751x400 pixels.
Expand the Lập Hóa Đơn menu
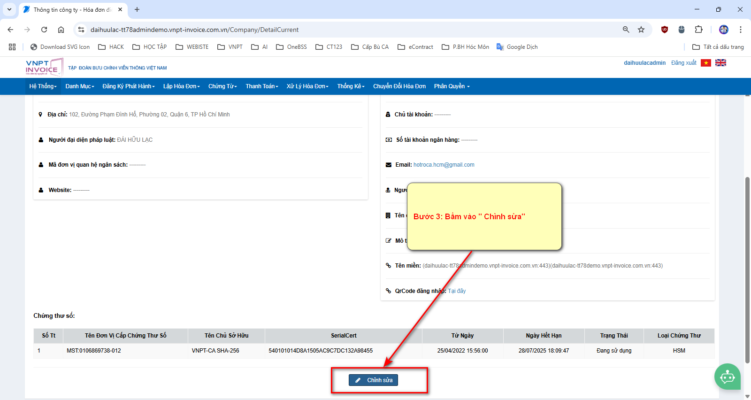tap(182, 86)
